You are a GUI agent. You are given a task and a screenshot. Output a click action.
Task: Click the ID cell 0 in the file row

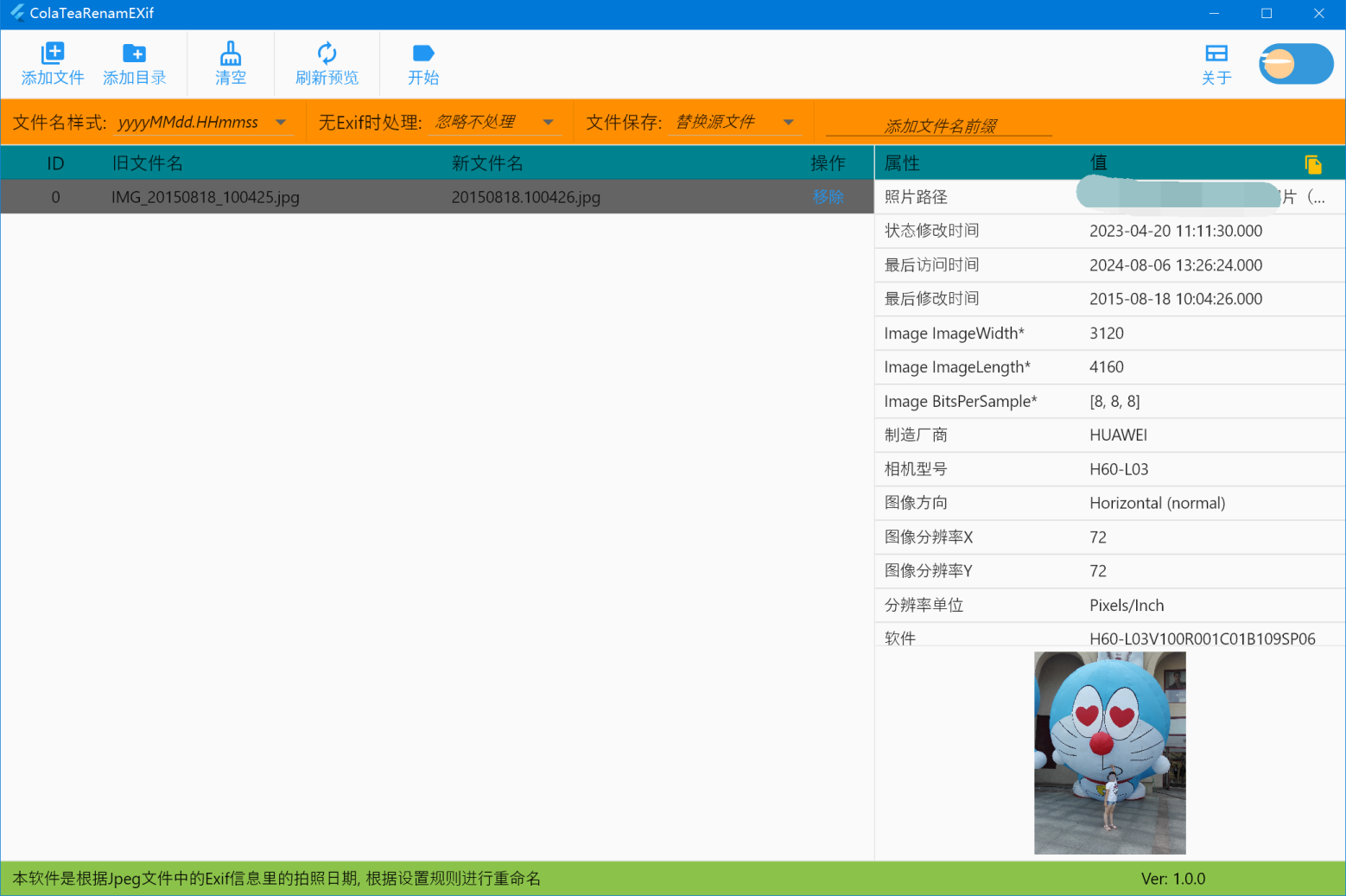pyautogui.click(x=55, y=197)
